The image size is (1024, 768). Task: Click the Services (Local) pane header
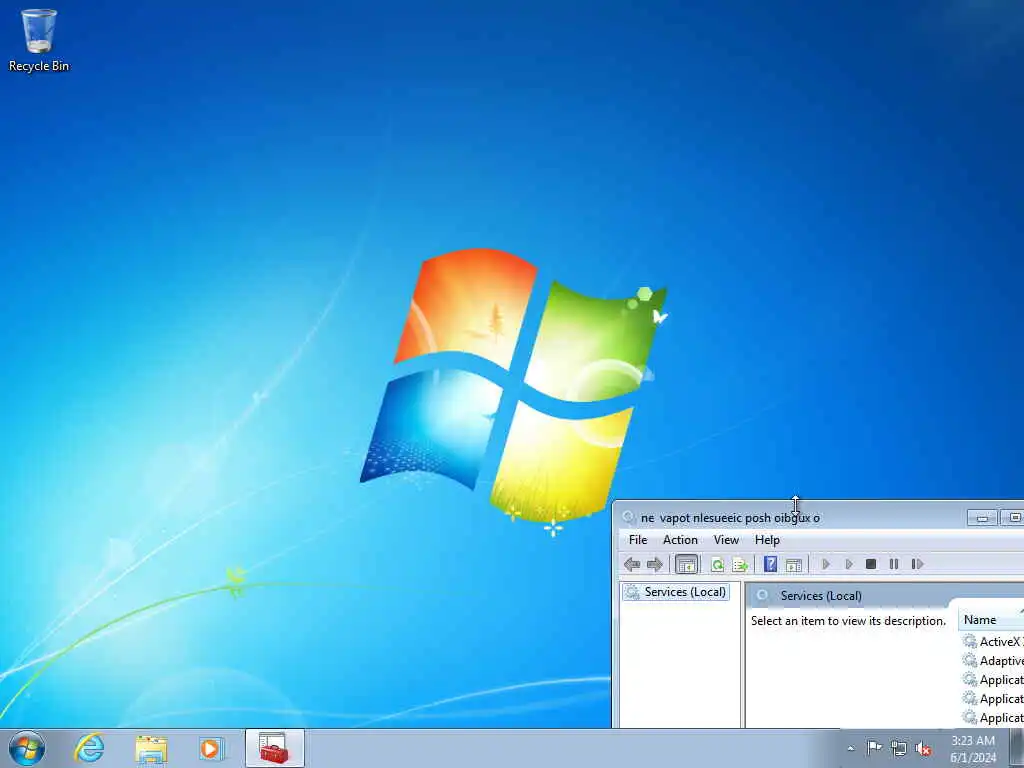pos(821,596)
